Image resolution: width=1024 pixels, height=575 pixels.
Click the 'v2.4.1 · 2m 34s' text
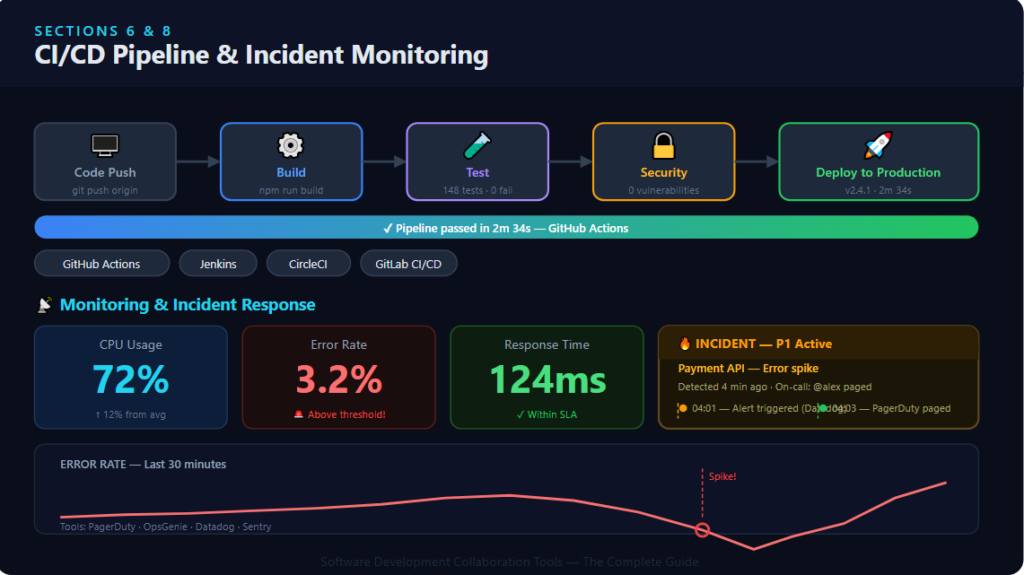[878, 191]
